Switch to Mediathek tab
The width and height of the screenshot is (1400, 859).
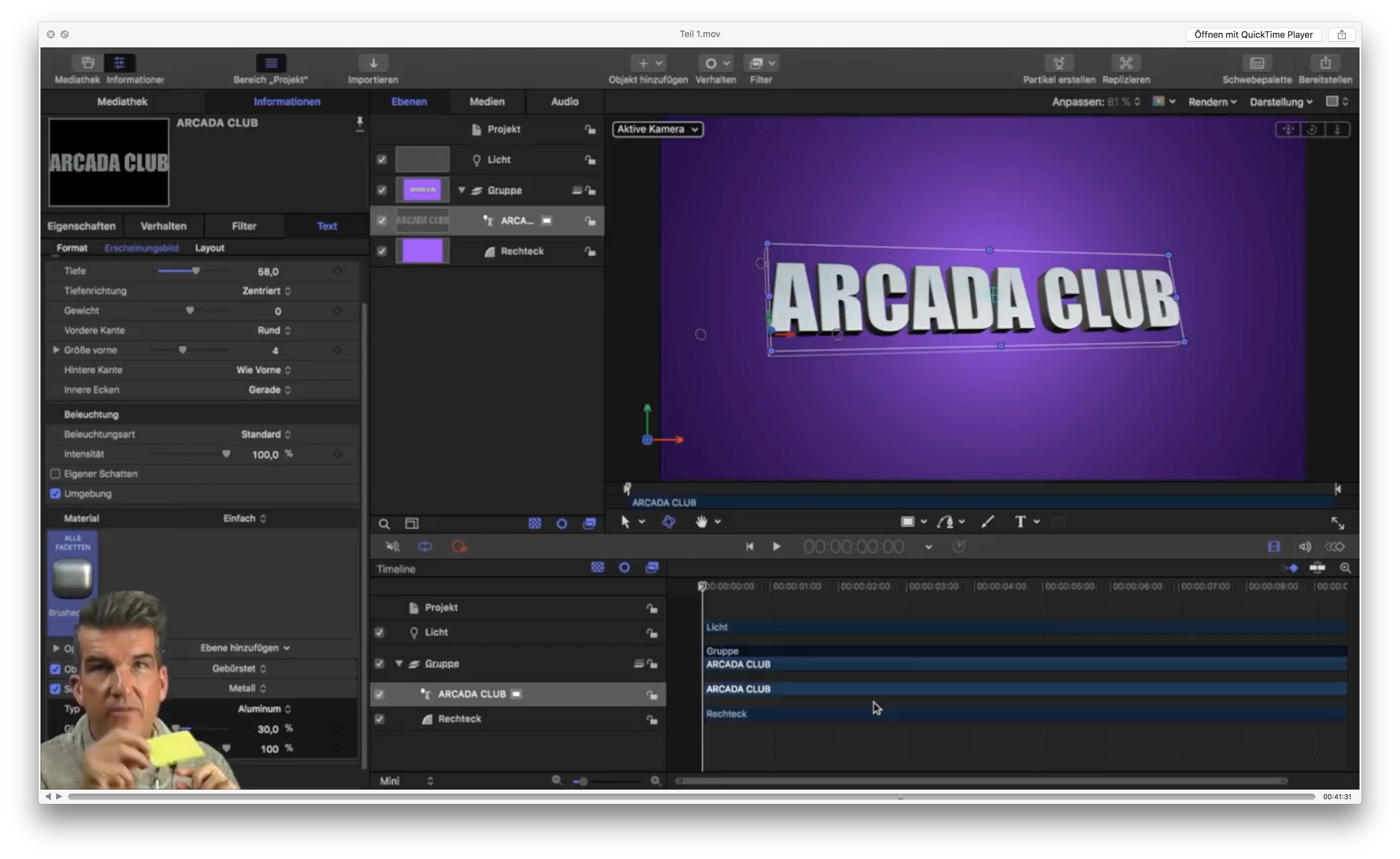click(122, 102)
